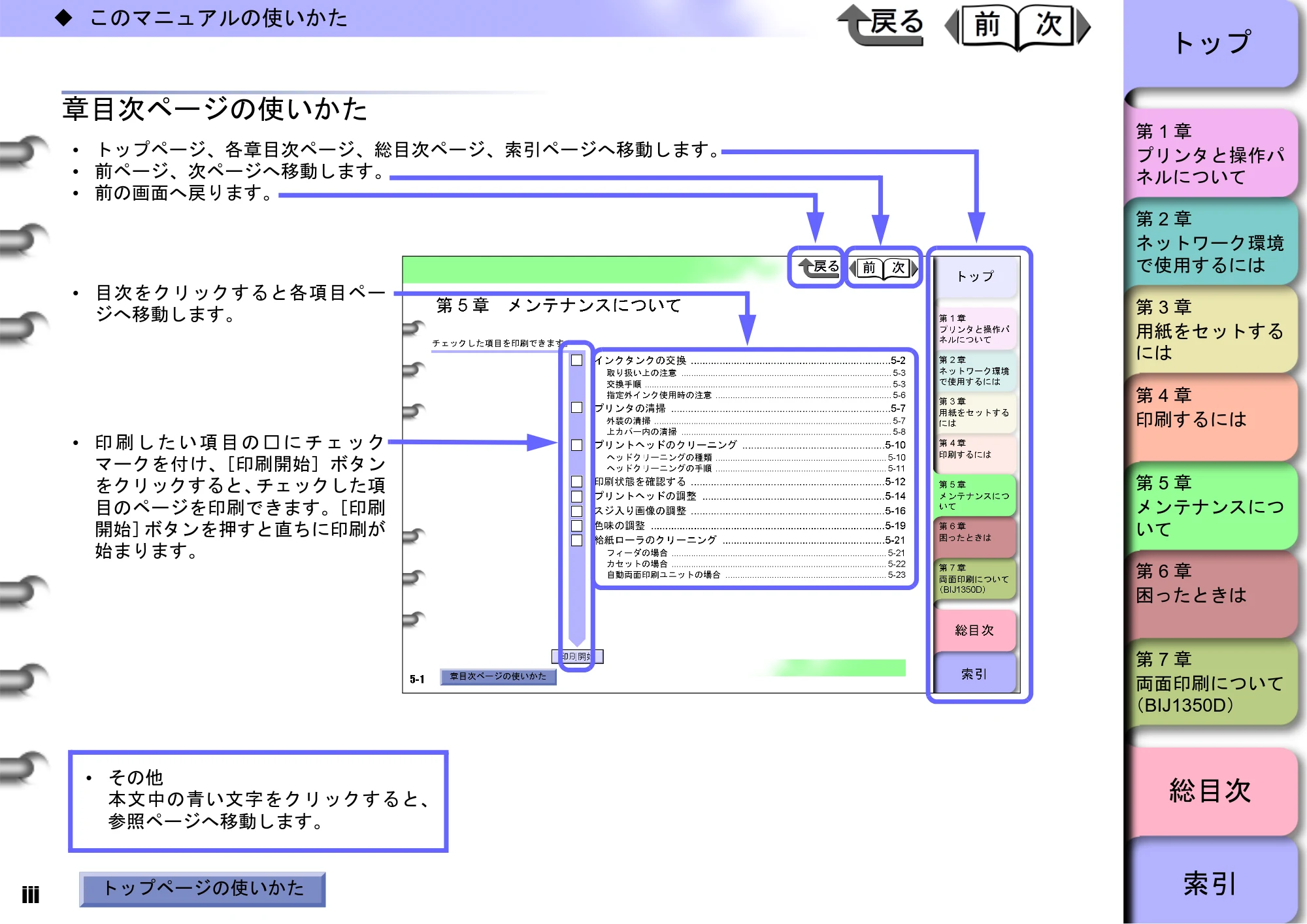Open the 索引 tab in the sidebar
The image size is (1307, 924).
pos(1212,882)
